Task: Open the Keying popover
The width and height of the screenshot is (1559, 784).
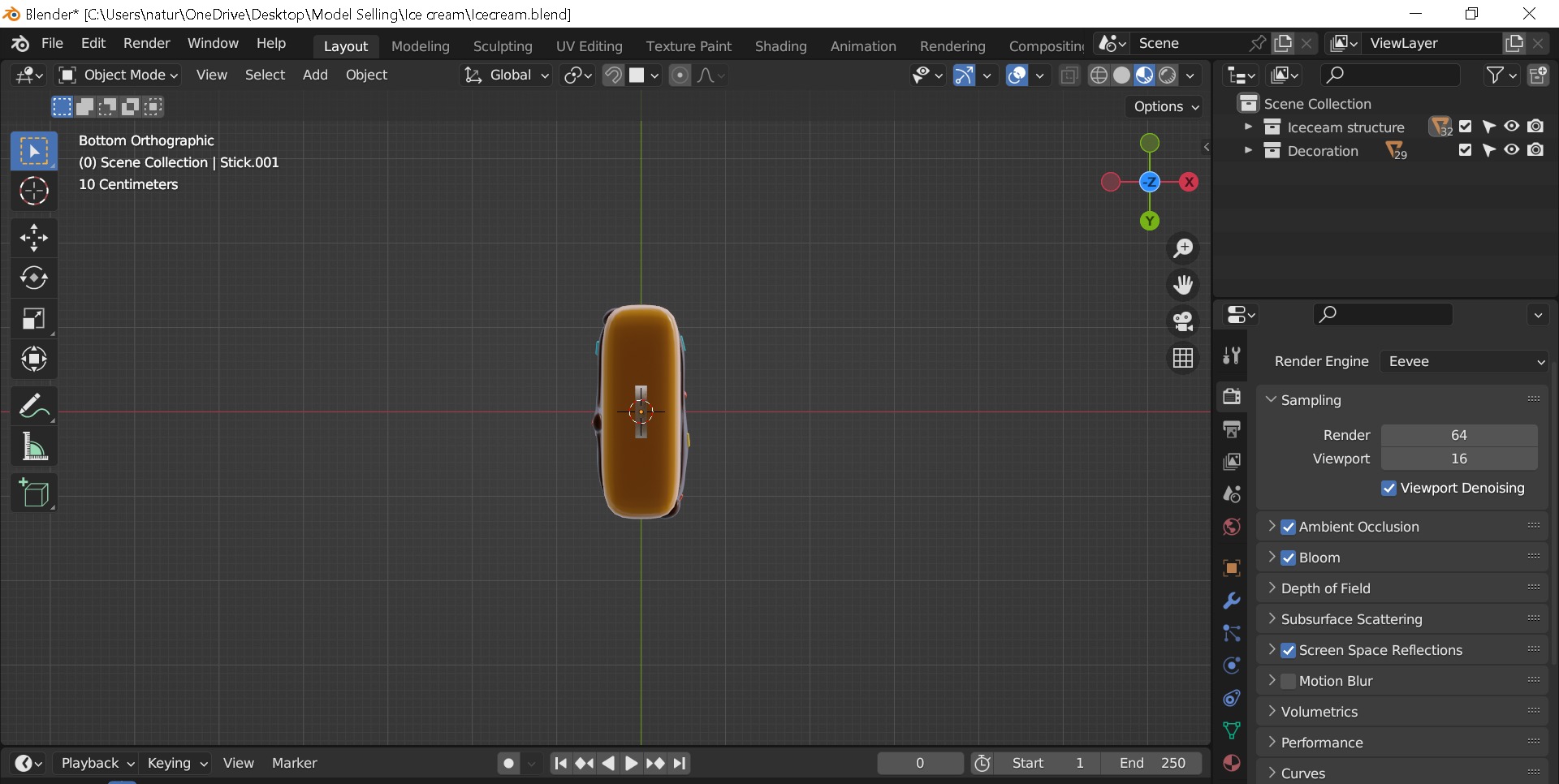Action: click(x=176, y=764)
